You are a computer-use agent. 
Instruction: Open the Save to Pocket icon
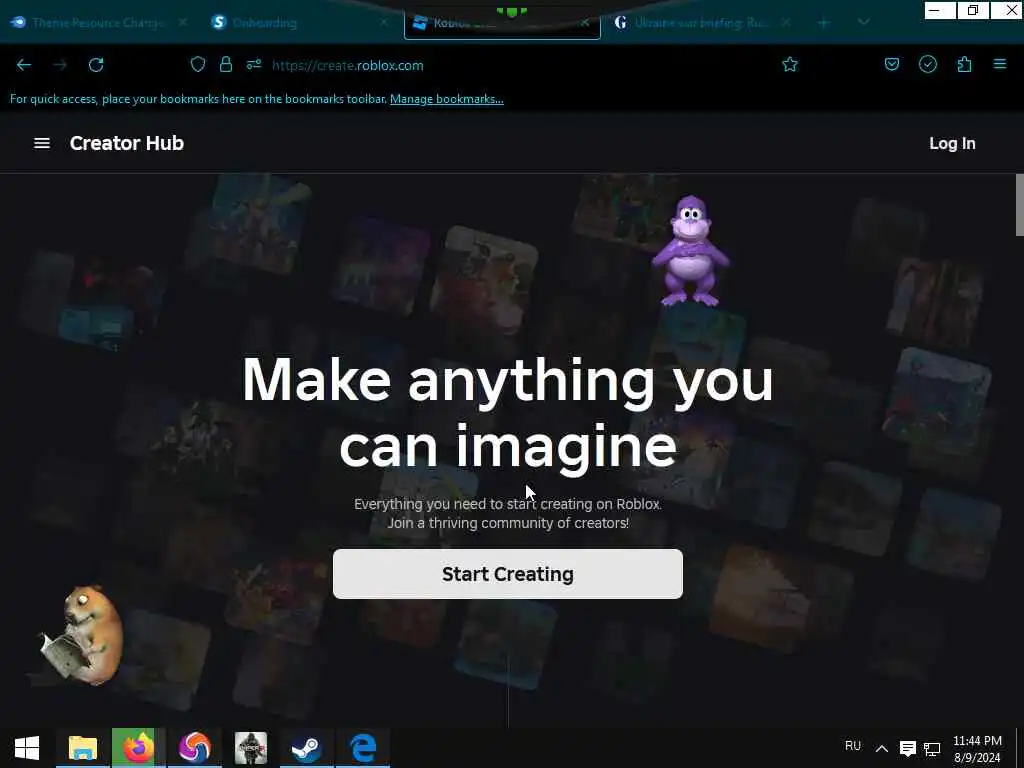click(x=892, y=64)
